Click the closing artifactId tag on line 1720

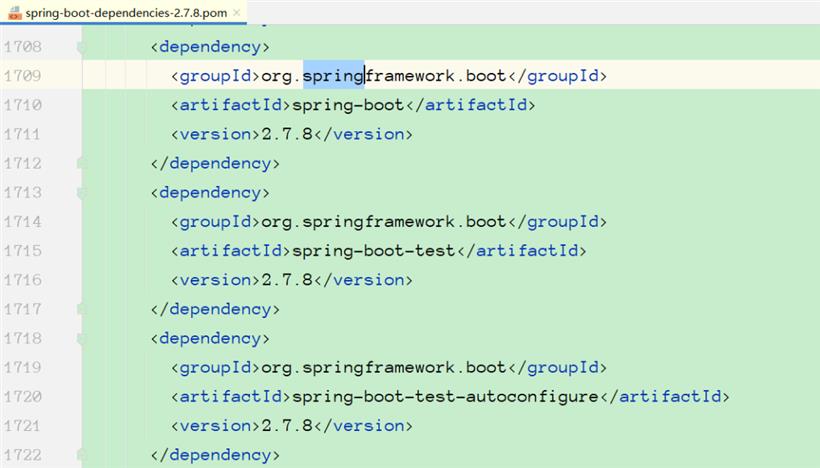click(665, 397)
